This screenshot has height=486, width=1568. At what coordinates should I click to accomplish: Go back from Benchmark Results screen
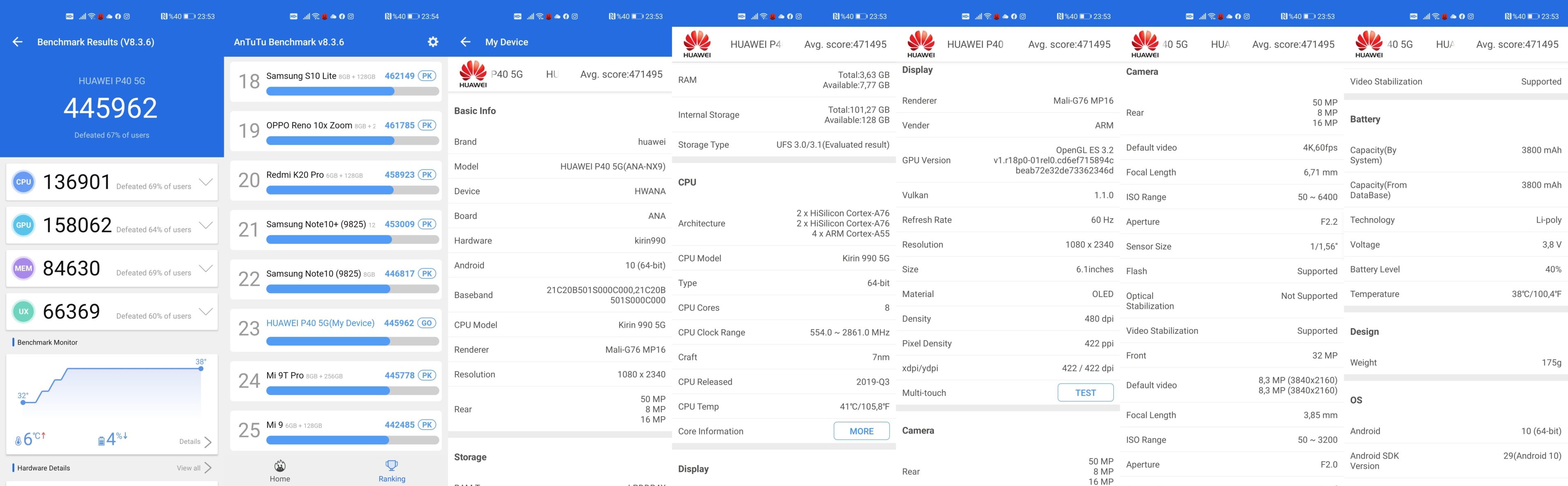[18, 42]
